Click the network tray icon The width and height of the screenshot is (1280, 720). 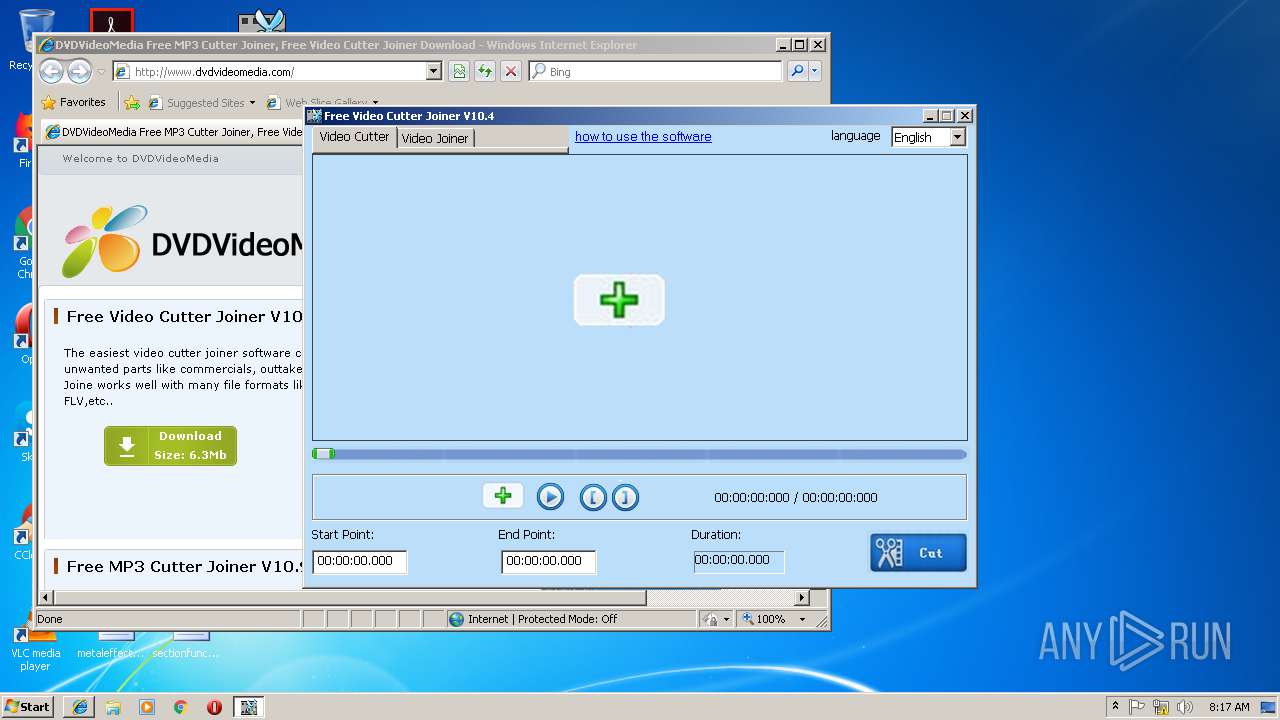coord(1161,707)
